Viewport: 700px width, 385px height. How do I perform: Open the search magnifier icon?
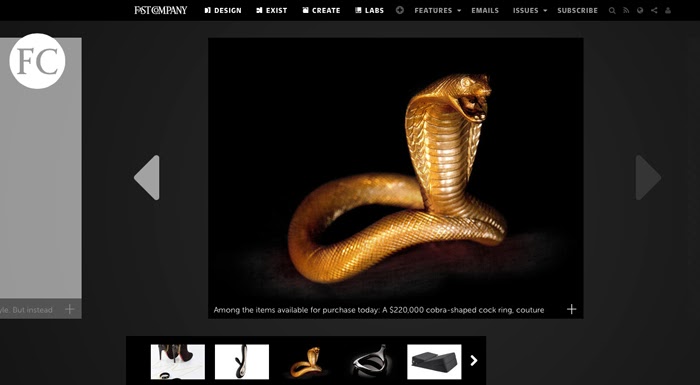[x=612, y=11]
